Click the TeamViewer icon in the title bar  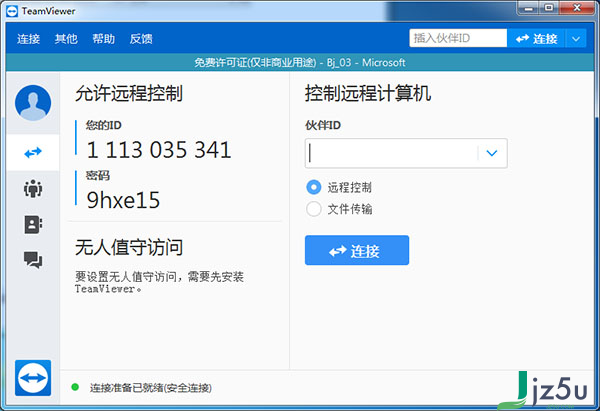tap(10, 11)
